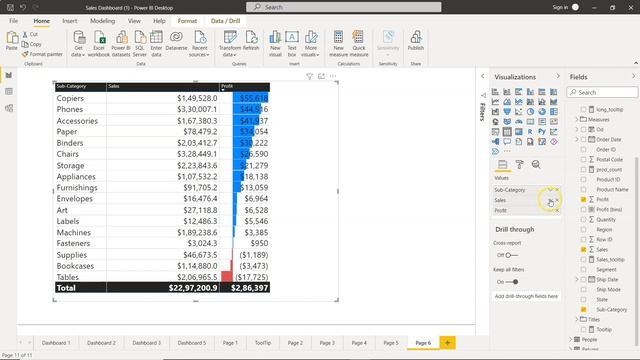Open the Analytics magnifier pane

(x=536, y=164)
